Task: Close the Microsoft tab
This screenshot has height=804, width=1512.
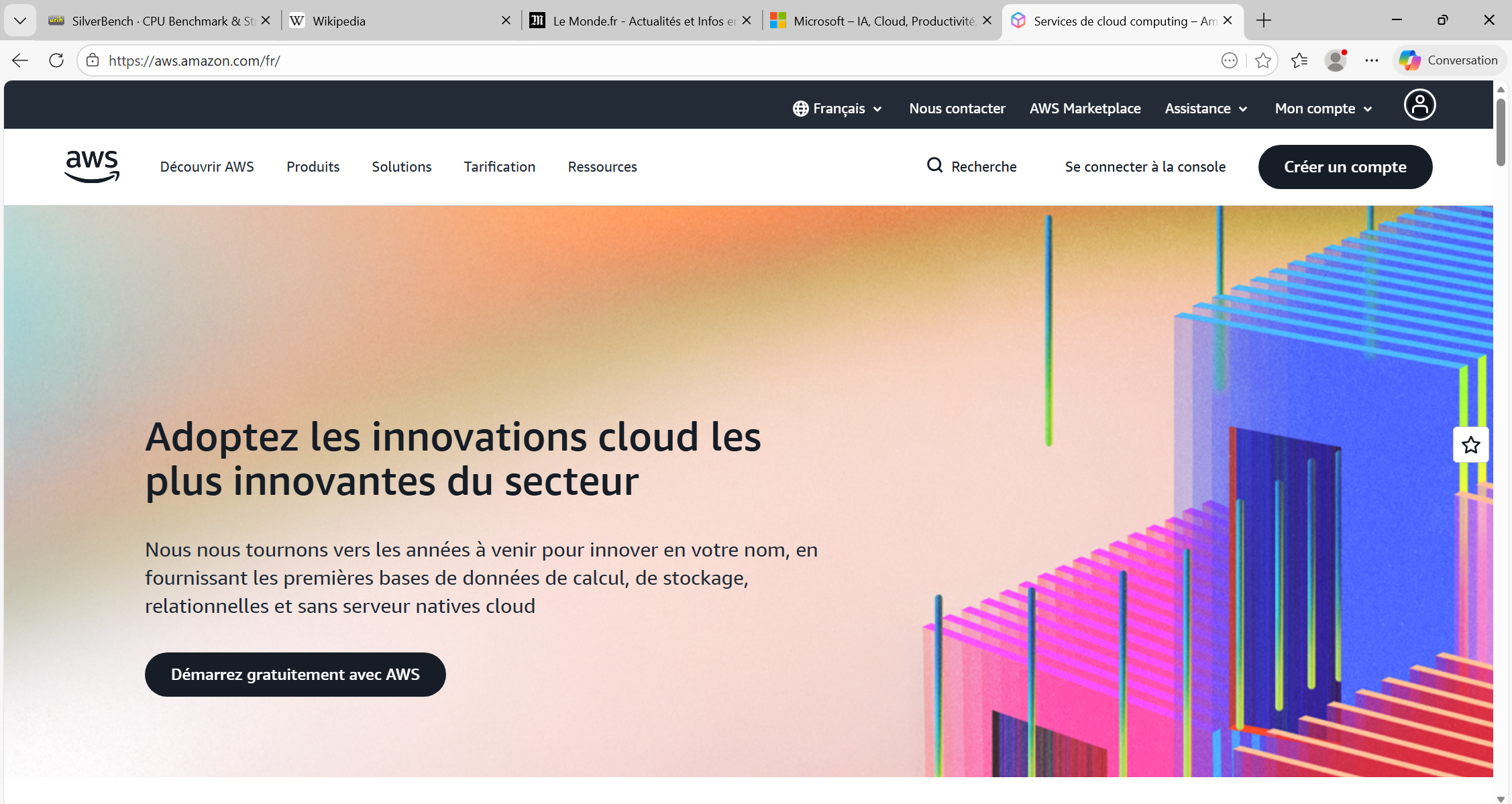Action: (x=987, y=21)
